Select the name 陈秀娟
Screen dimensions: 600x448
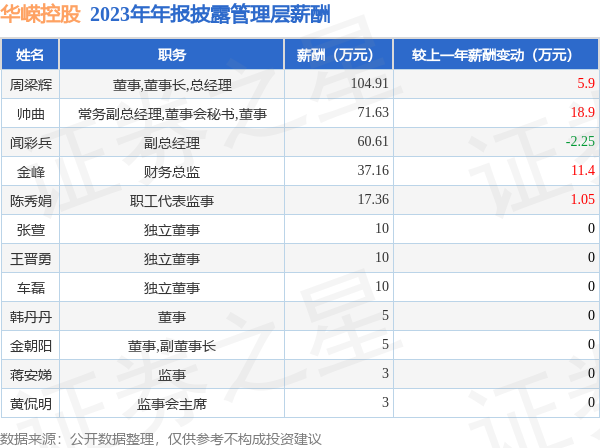click(31, 200)
